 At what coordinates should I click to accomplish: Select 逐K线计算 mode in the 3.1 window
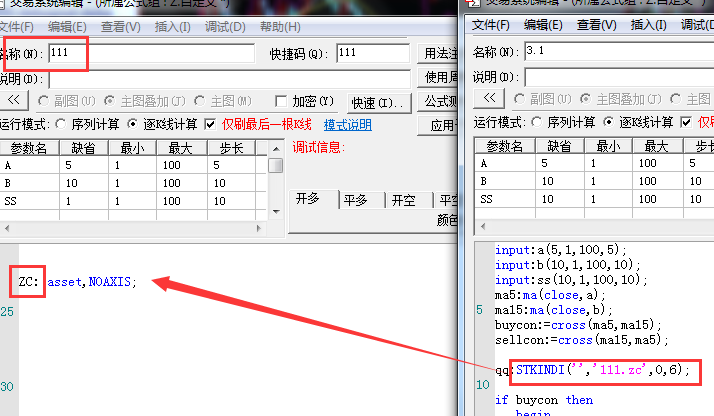point(608,122)
